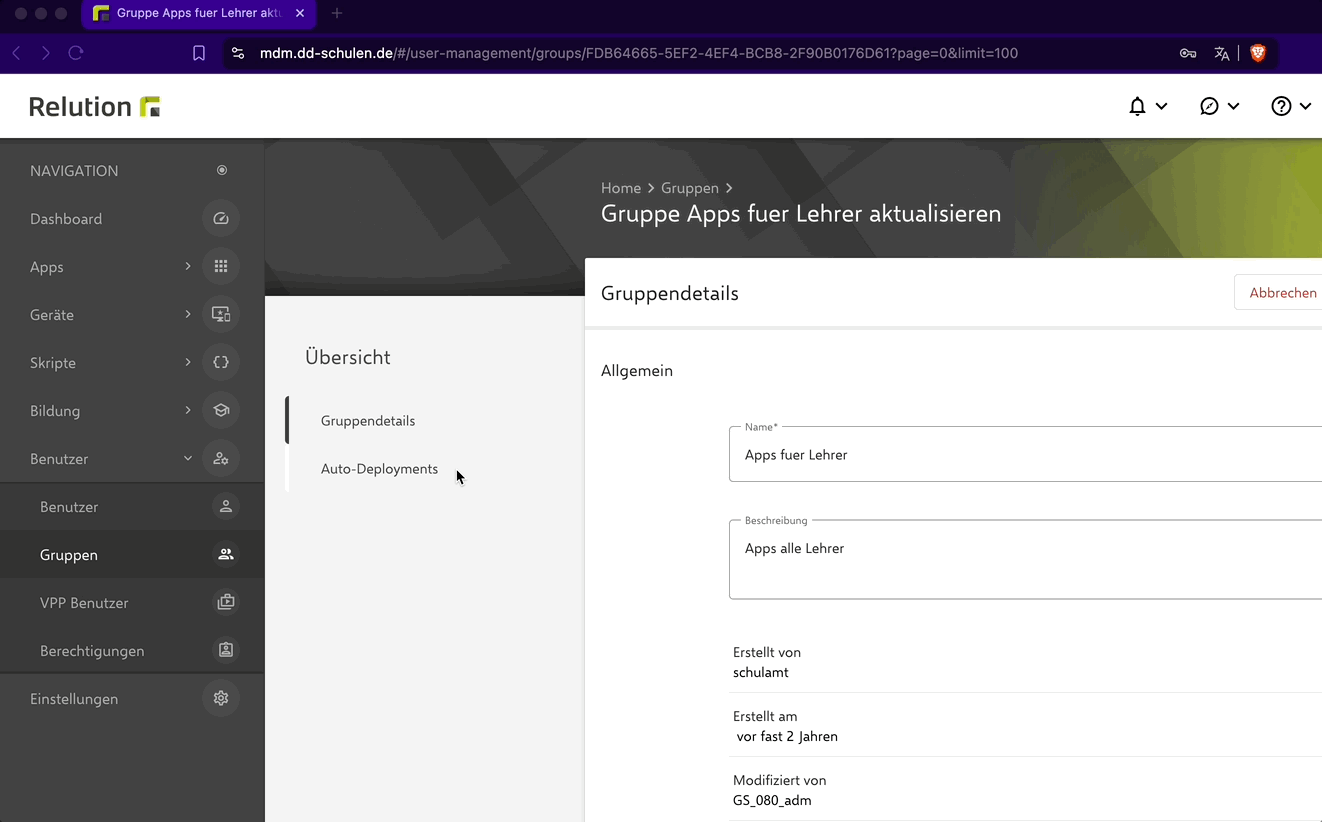The image size is (1322, 822).
Task: Click the Relution logo
Action: [95, 107]
